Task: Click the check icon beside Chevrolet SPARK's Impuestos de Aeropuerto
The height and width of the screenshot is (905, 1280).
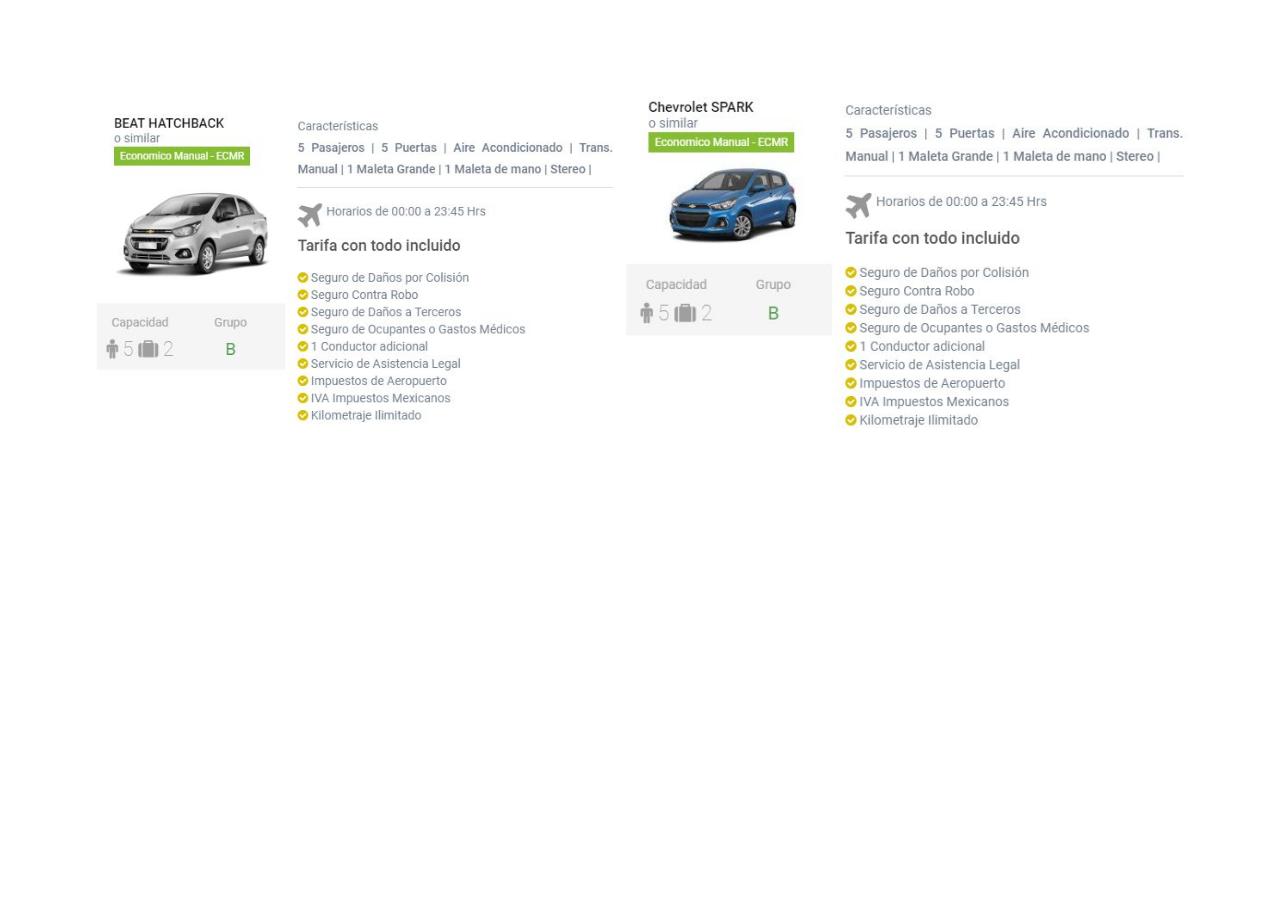Action: pyautogui.click(x=851, y=383)
